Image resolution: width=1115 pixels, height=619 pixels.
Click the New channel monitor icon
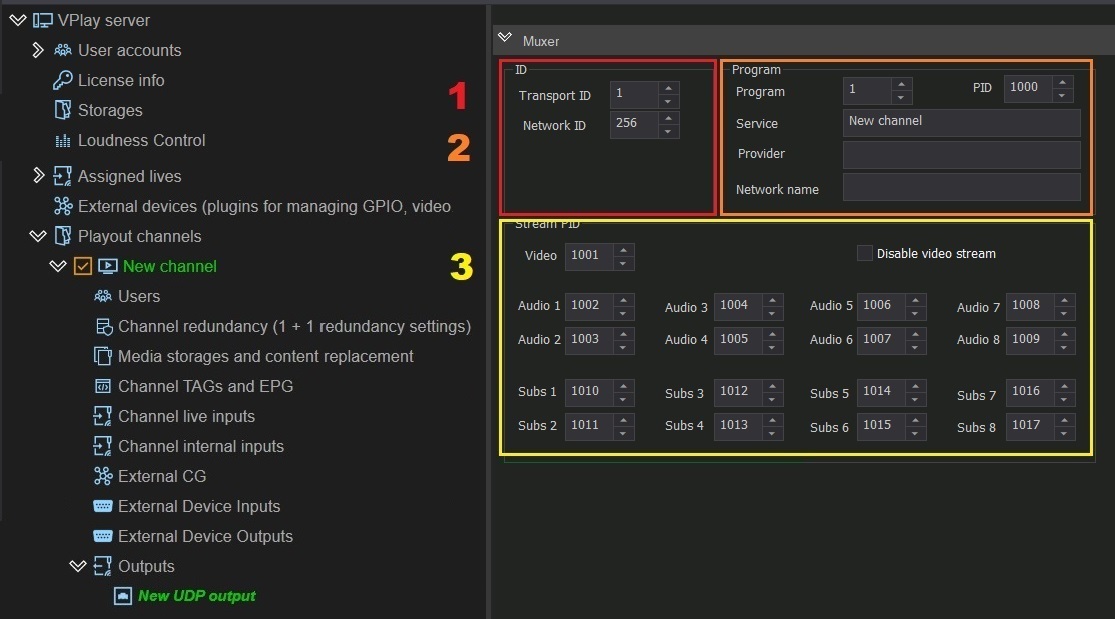pos(107,266)
